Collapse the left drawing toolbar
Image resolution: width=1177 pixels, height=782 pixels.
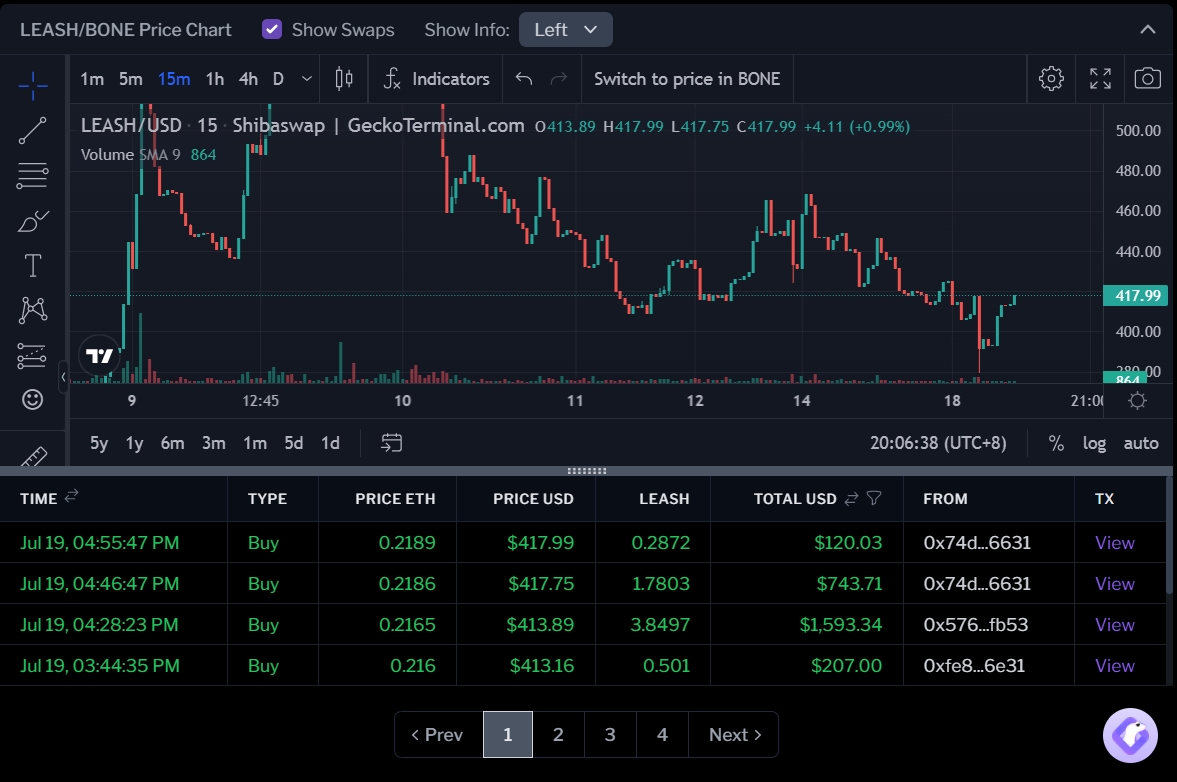(63, 377)
